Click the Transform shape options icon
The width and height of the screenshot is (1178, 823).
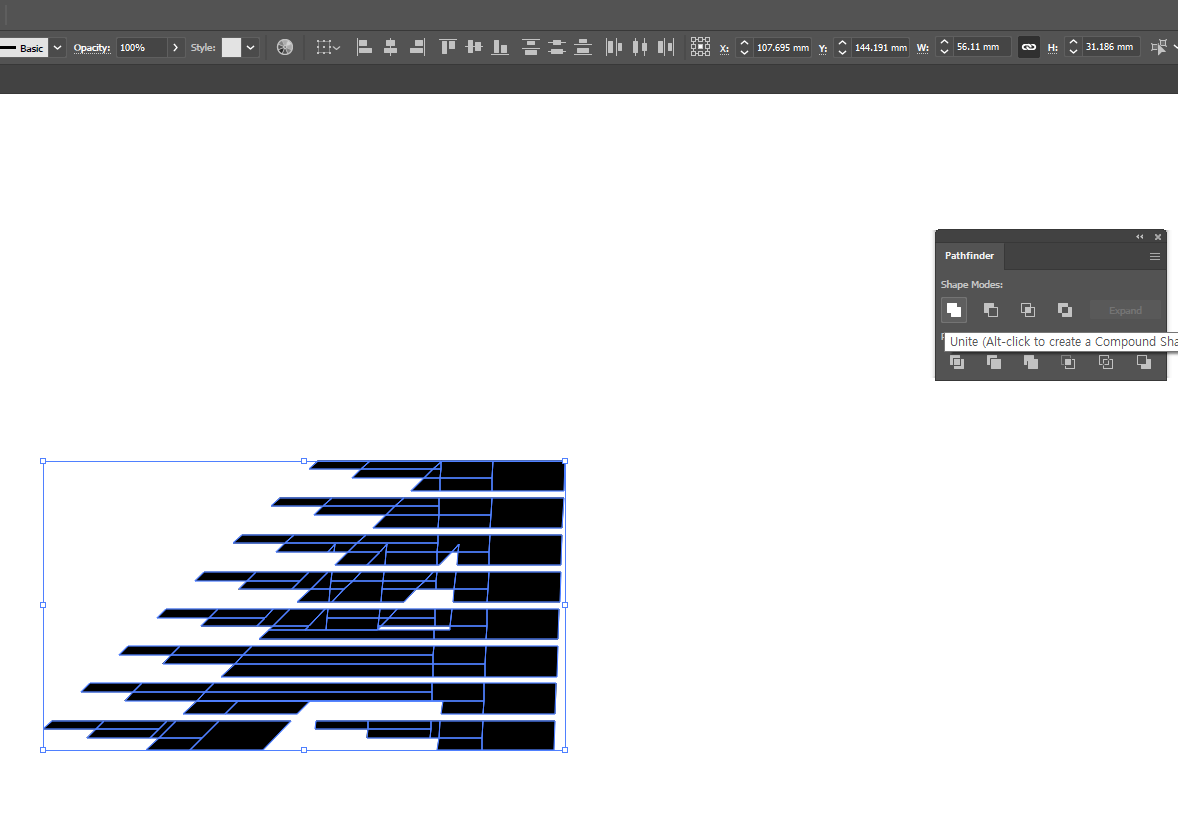click(1158, 47)
